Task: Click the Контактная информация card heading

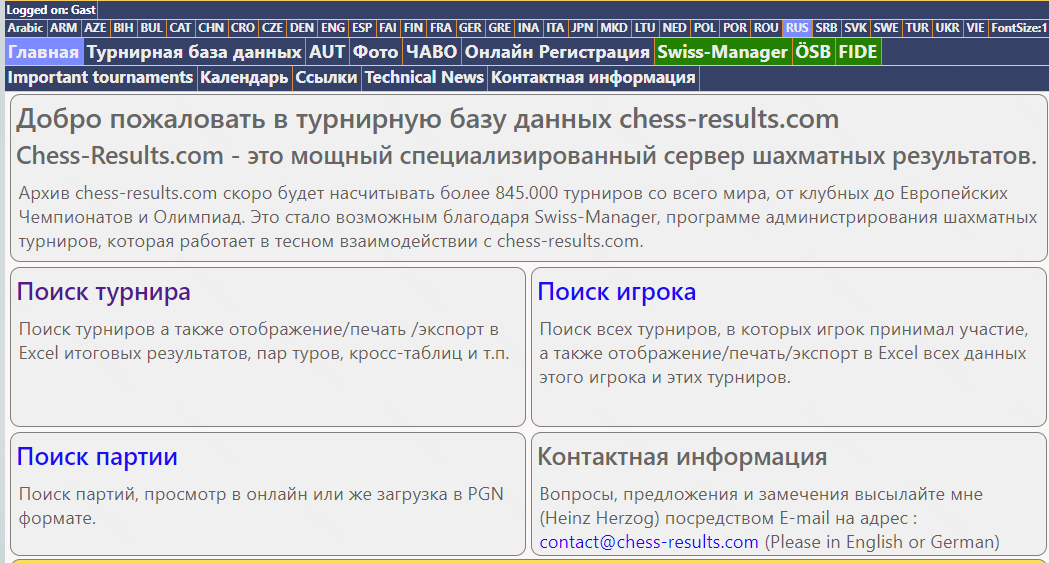Action: pyautogui.click(x=682, y=457)
